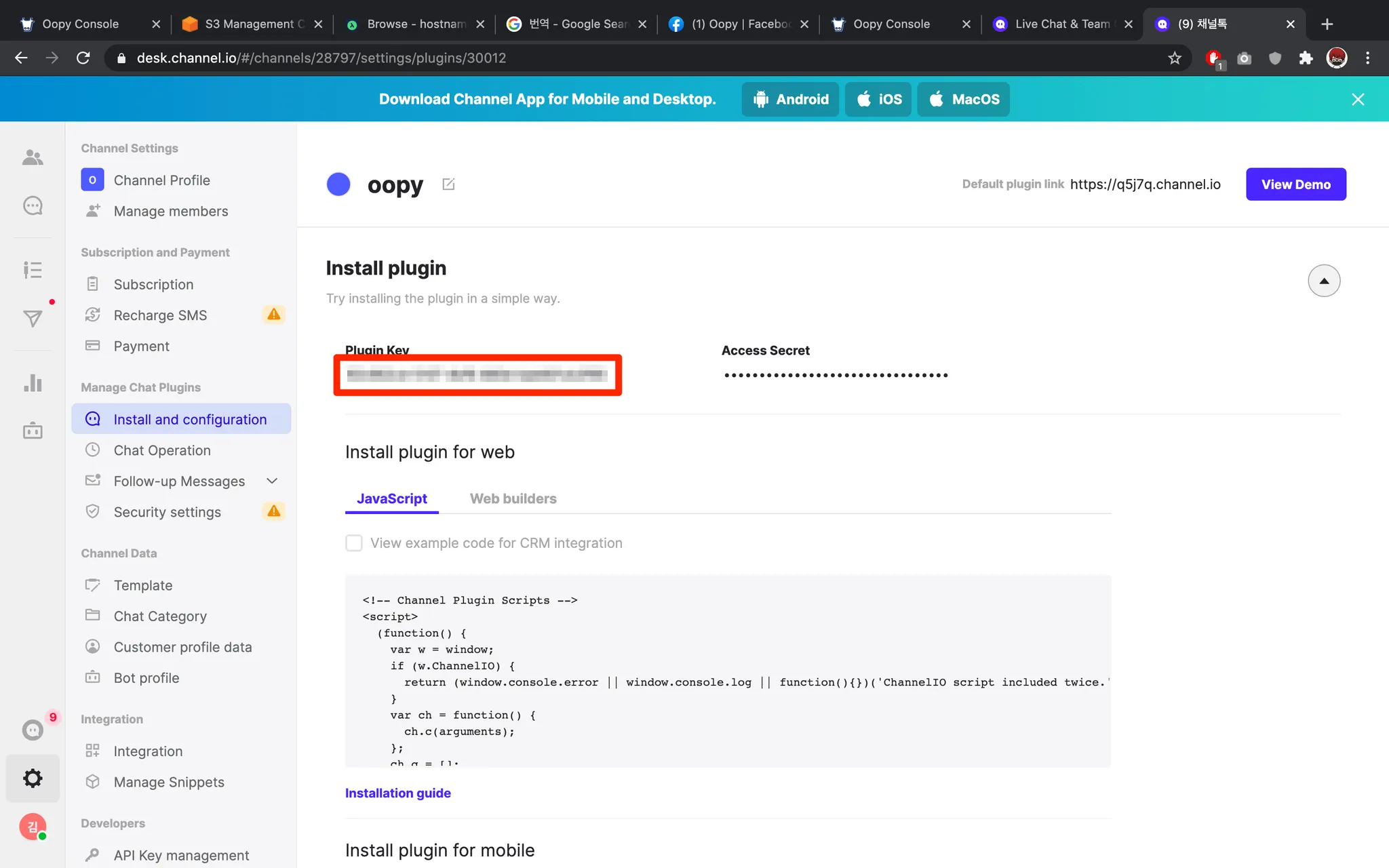
Task: Open the messenger icon with 9 badge
Action: click(x=33, y=730)
